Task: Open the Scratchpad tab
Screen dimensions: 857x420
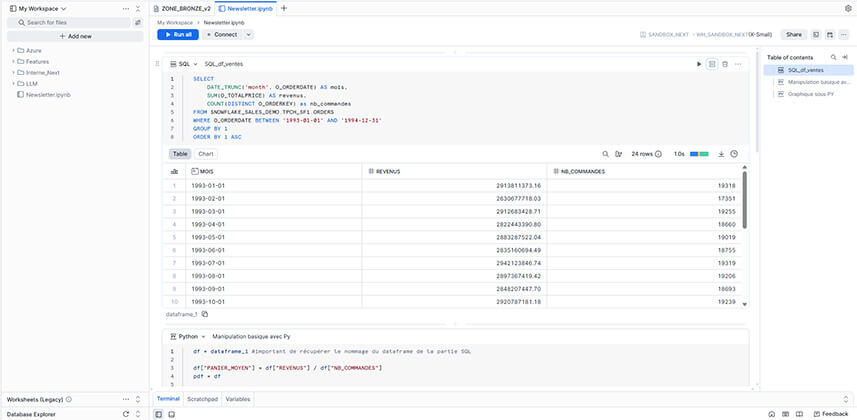Action: (203, 399)
